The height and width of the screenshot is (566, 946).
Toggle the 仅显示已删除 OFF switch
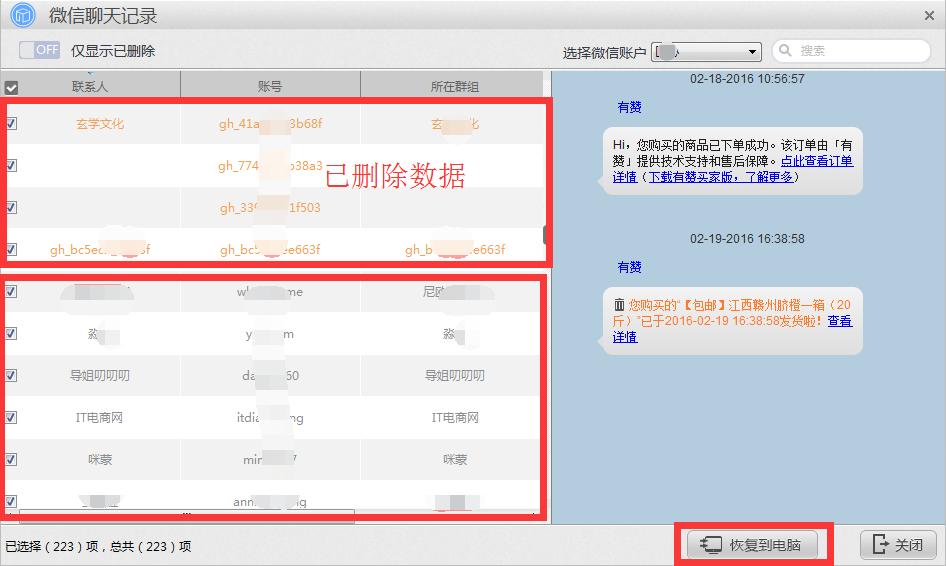39,50
